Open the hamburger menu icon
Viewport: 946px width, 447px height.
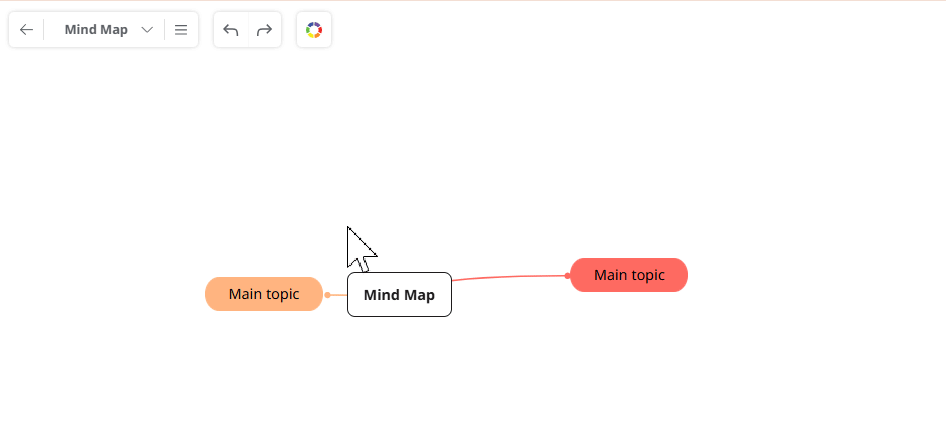(181, 30)
